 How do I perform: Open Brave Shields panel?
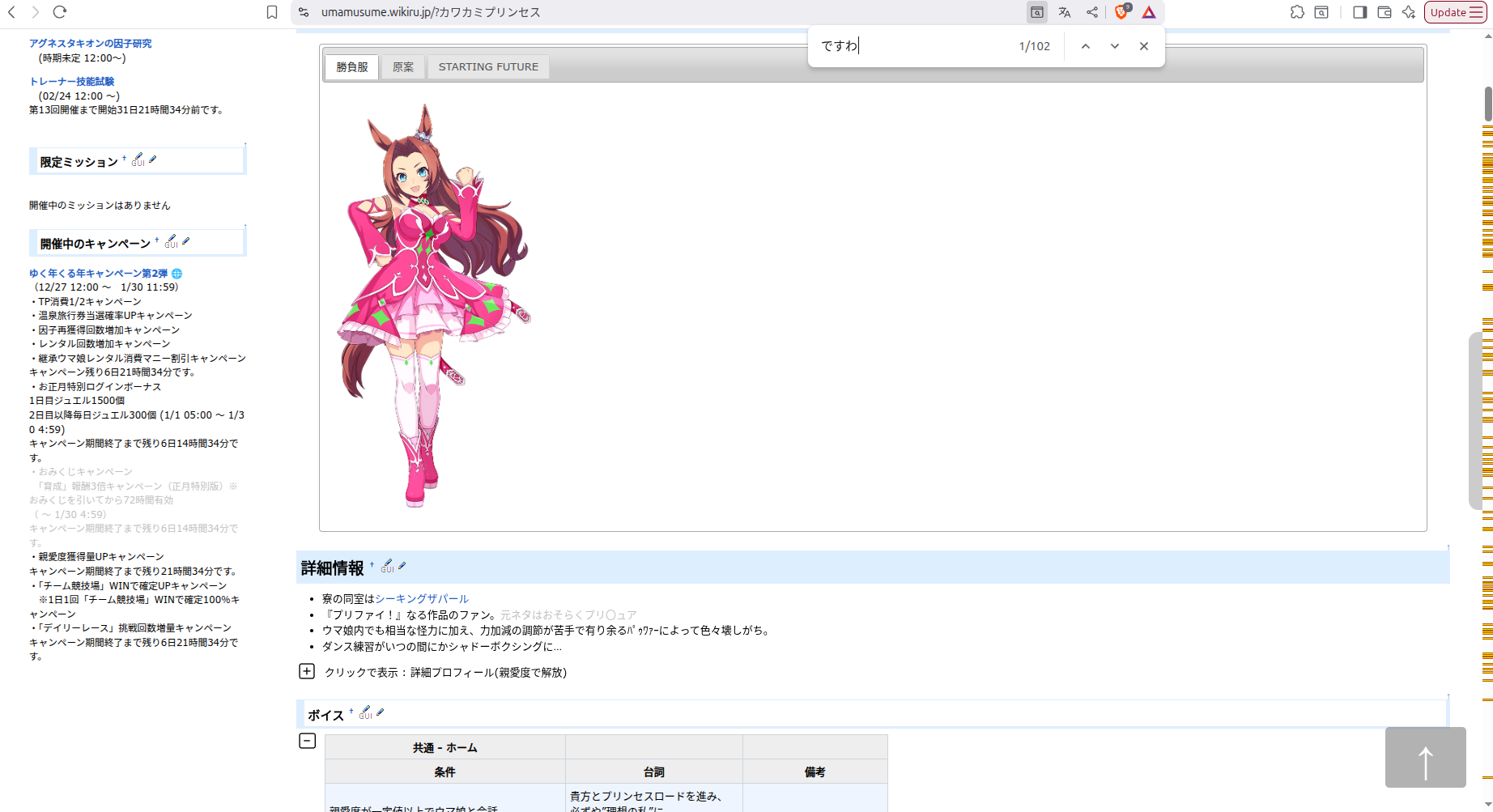pyautogui.click(x=1122, y=11)
